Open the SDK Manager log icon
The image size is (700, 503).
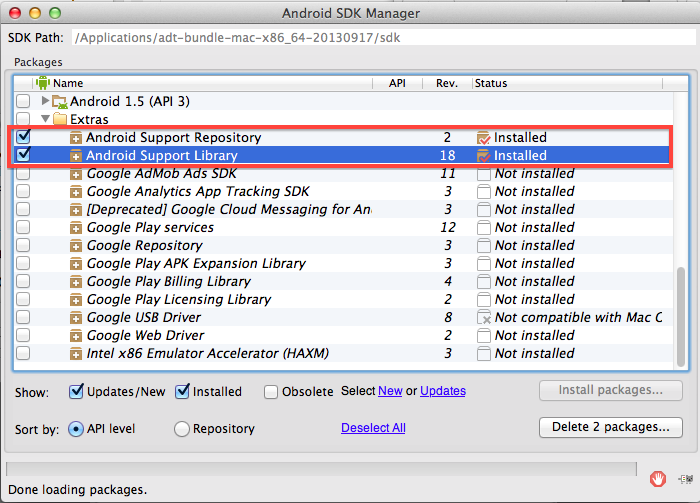686,479
